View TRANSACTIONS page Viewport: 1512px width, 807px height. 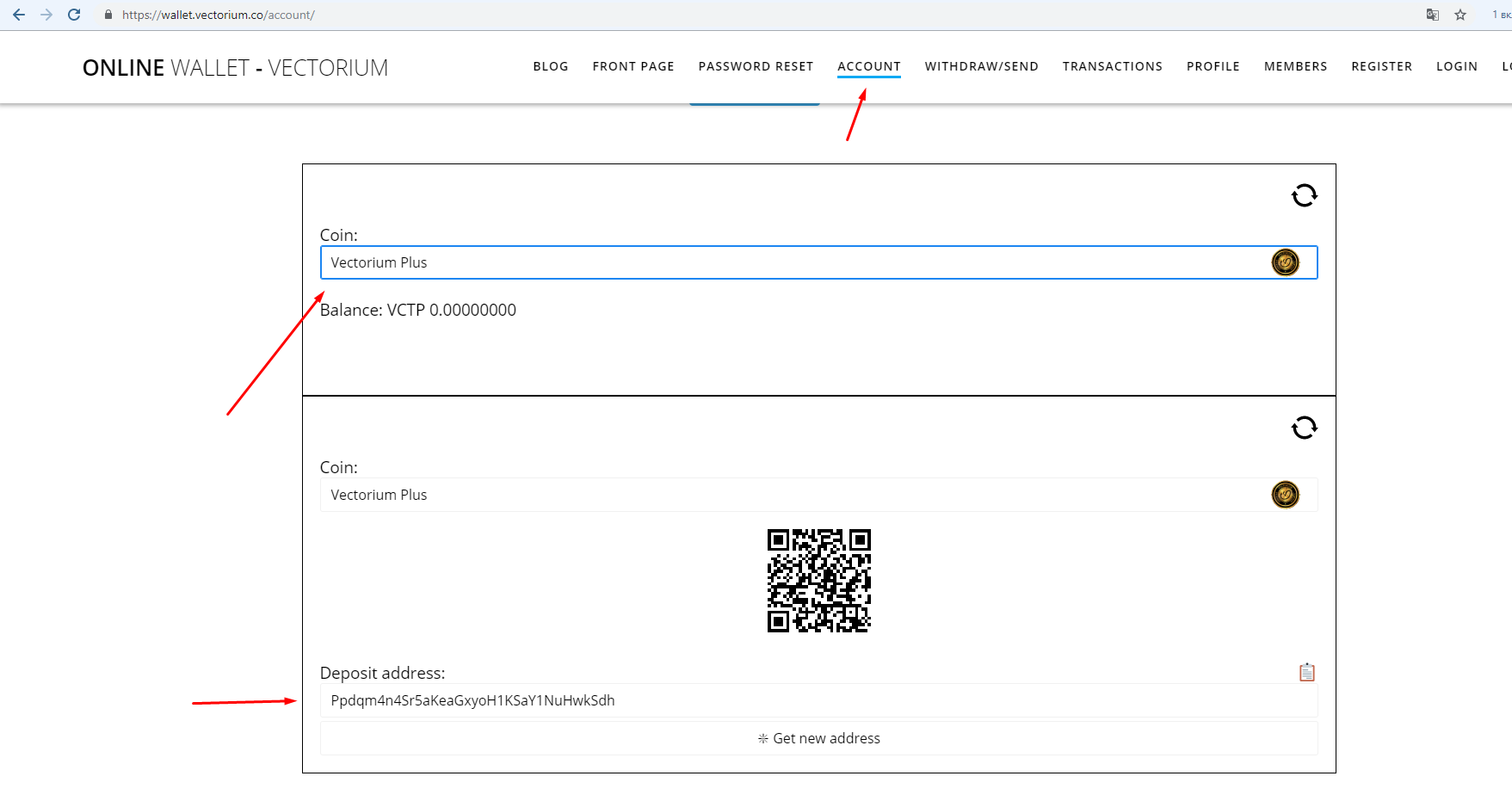[1113, 66]
